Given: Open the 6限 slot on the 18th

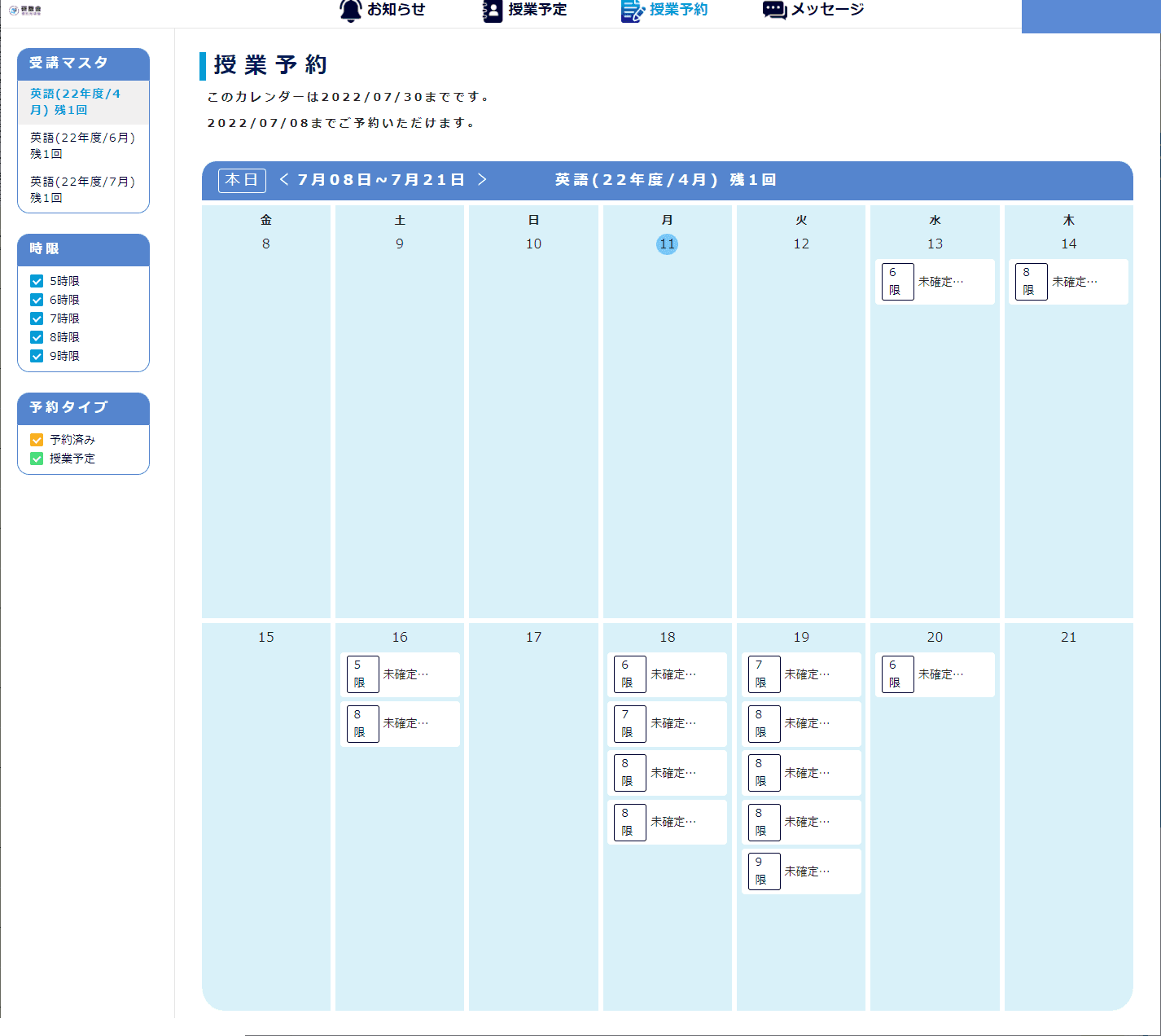Looking at the screenshot, I should pos(667,674).
